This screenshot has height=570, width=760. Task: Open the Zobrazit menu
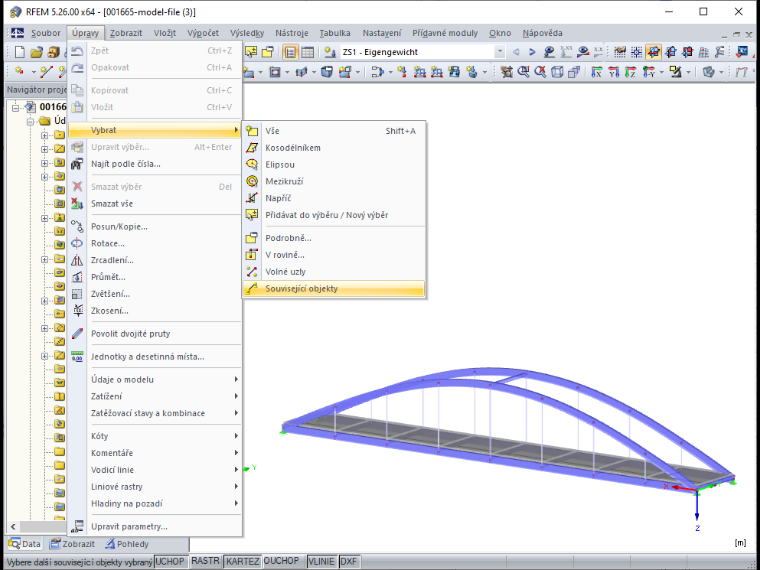click(126, 33)
